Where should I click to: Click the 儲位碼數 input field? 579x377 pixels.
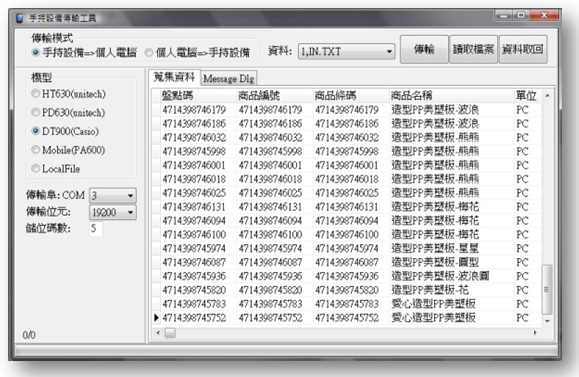[x=96, y=229]
